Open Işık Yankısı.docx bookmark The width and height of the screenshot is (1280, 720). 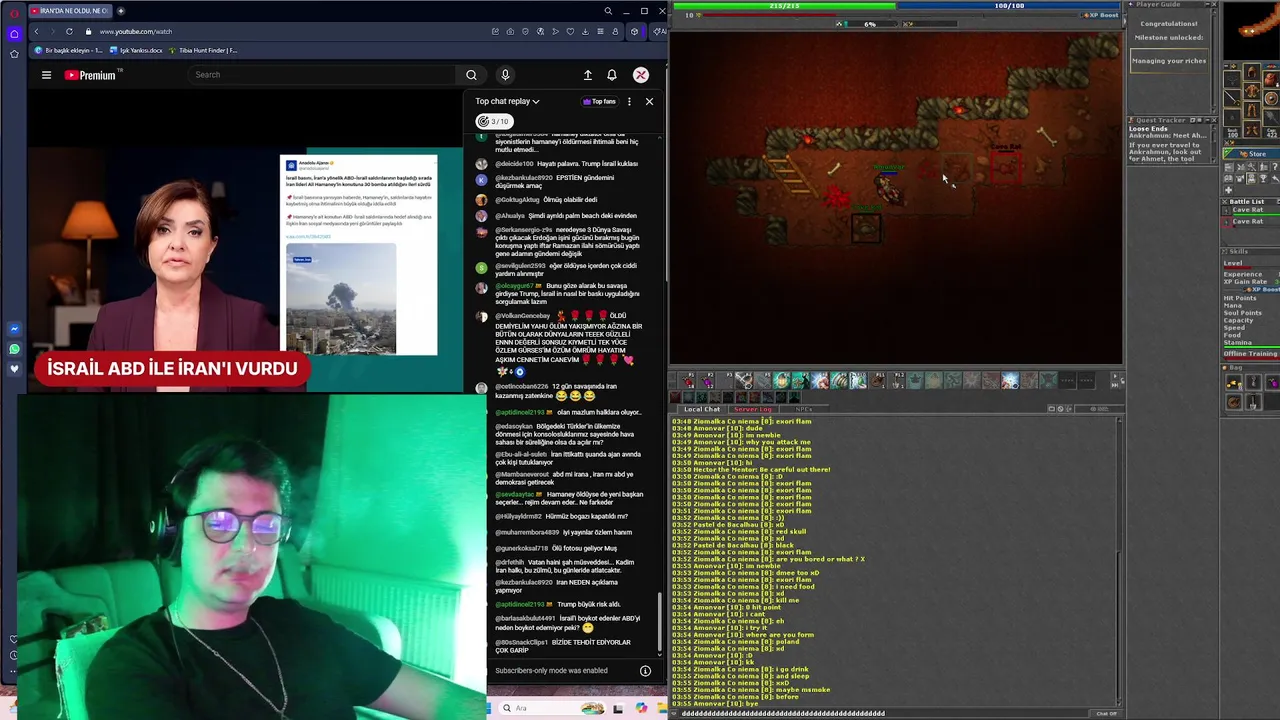(135, 50)
